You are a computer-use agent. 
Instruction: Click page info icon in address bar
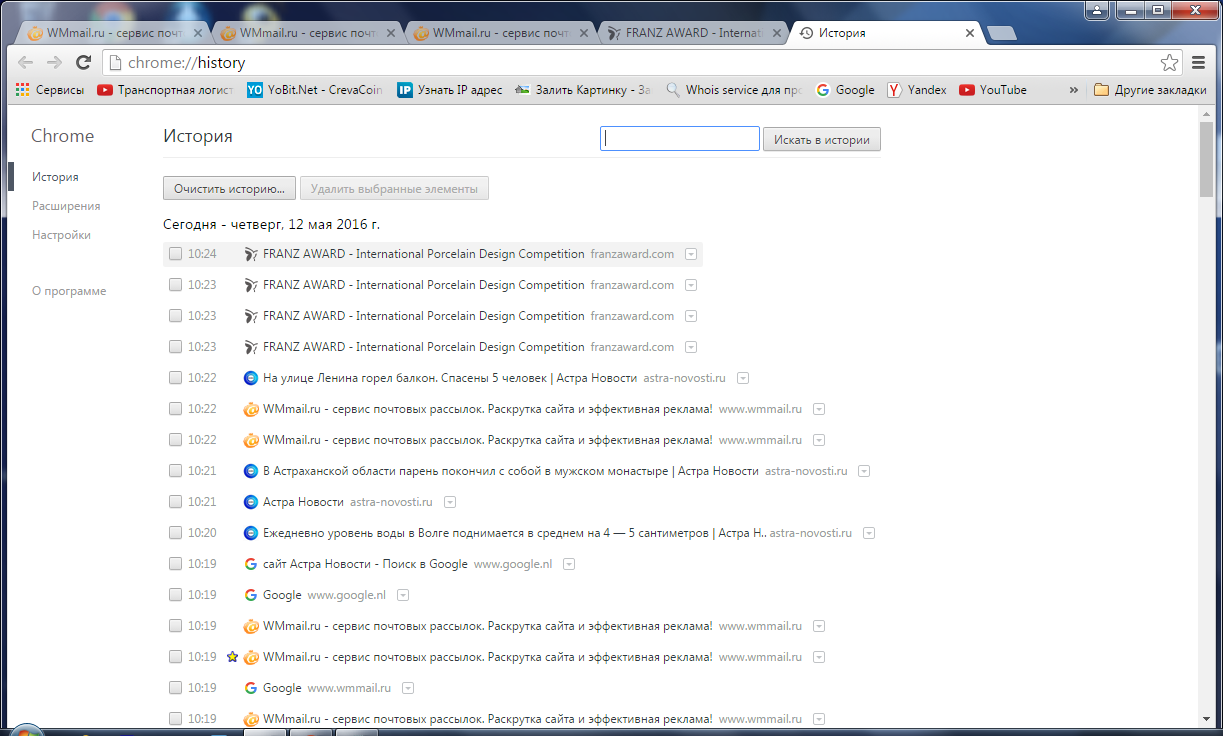(115, 63)
